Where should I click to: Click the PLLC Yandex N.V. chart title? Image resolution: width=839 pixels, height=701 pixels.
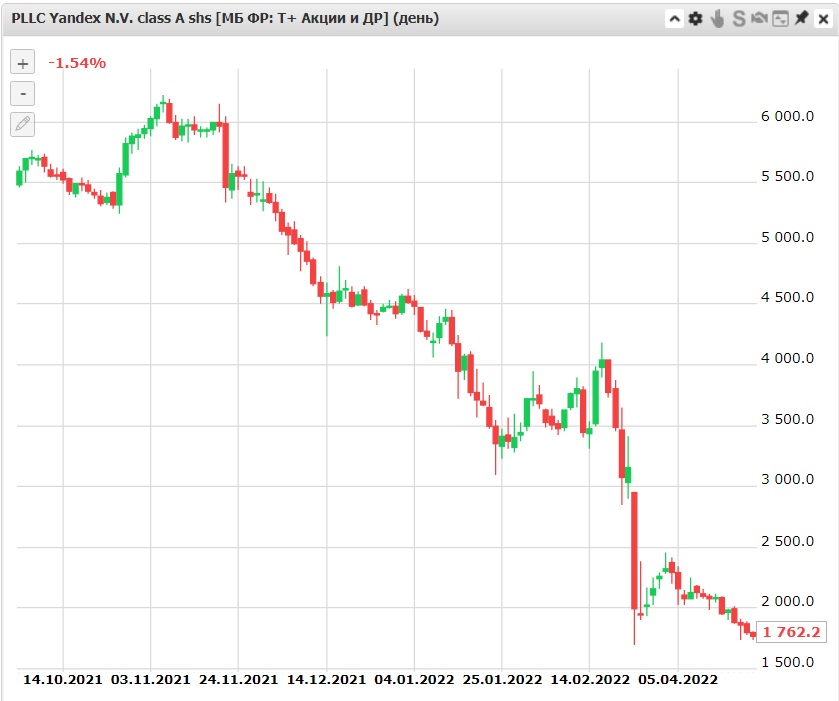pyautogui.click(x=225, y=19)
